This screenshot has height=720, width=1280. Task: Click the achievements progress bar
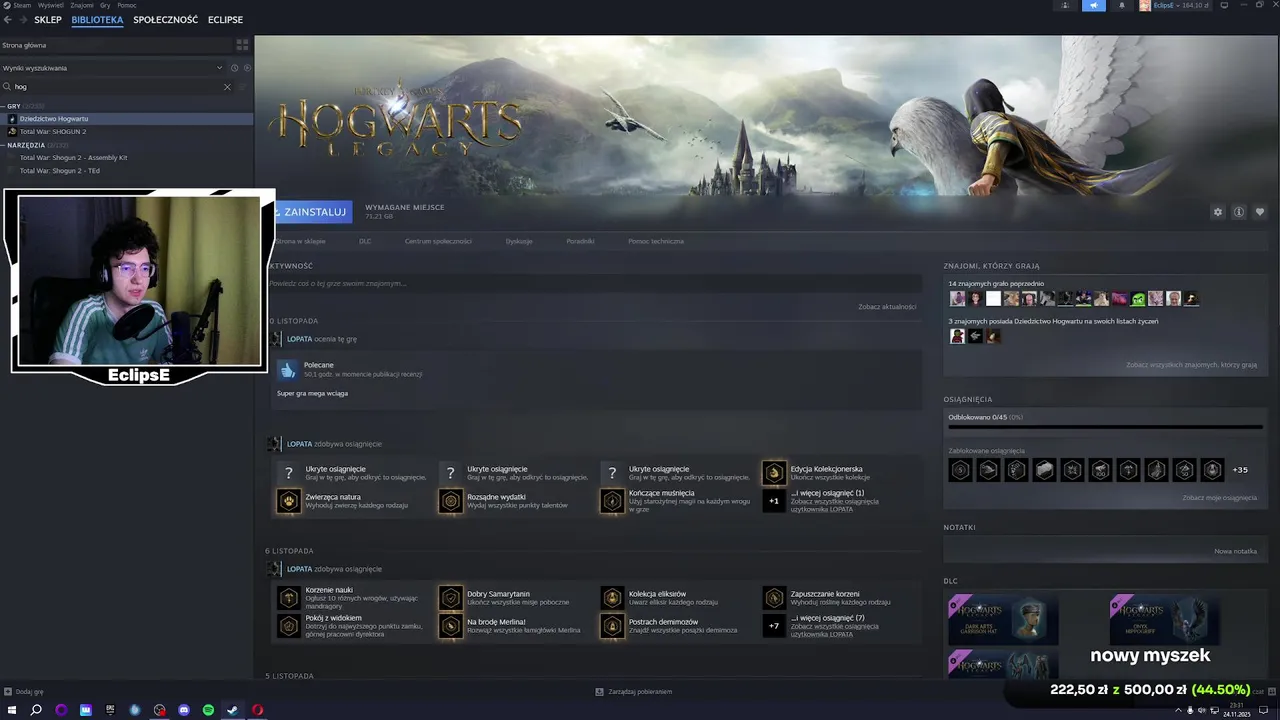coord(1105,427)
